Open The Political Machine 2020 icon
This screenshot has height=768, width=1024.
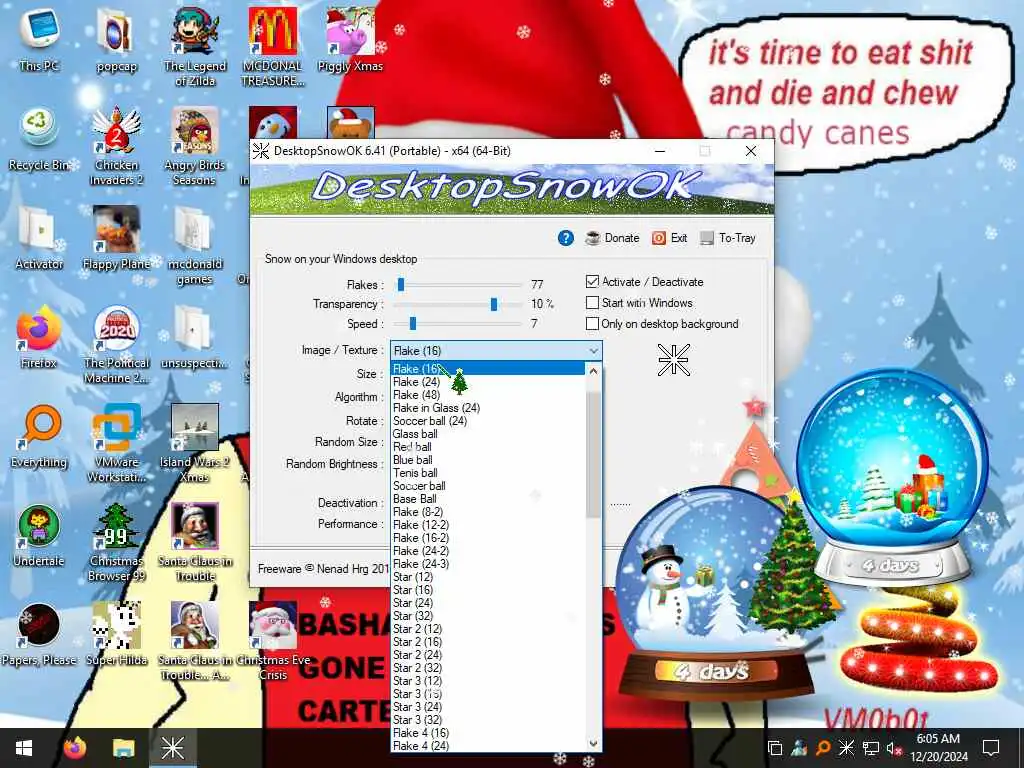pos(116,344)
